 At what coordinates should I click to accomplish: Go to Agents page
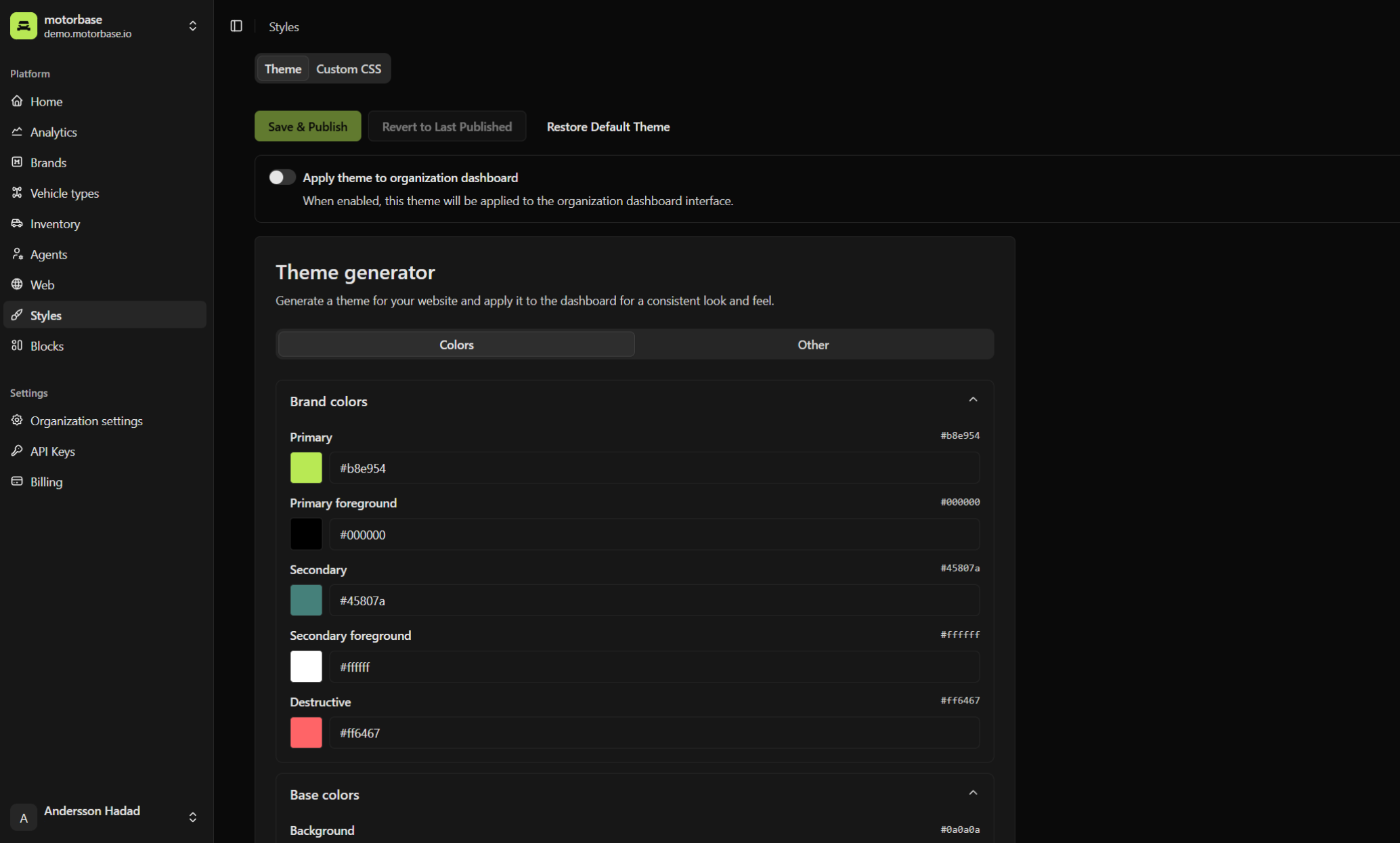click(105, 253)
